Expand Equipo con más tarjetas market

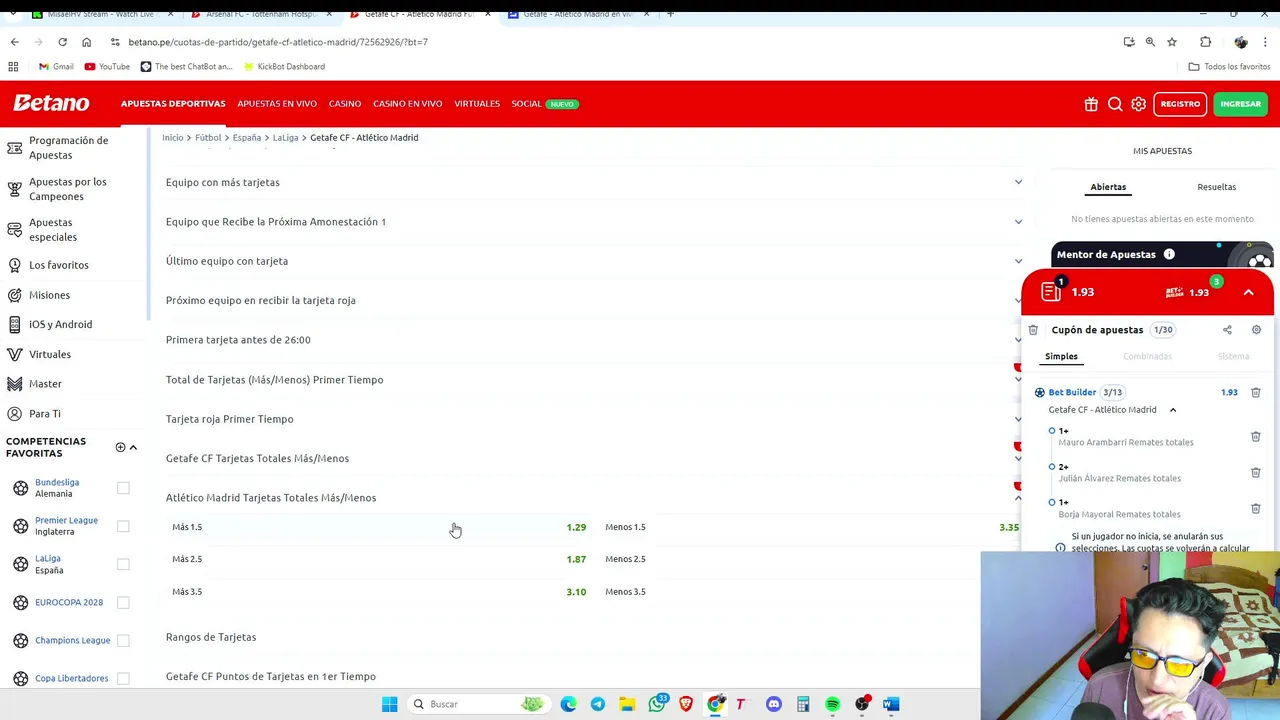click(x=594, y=182)
